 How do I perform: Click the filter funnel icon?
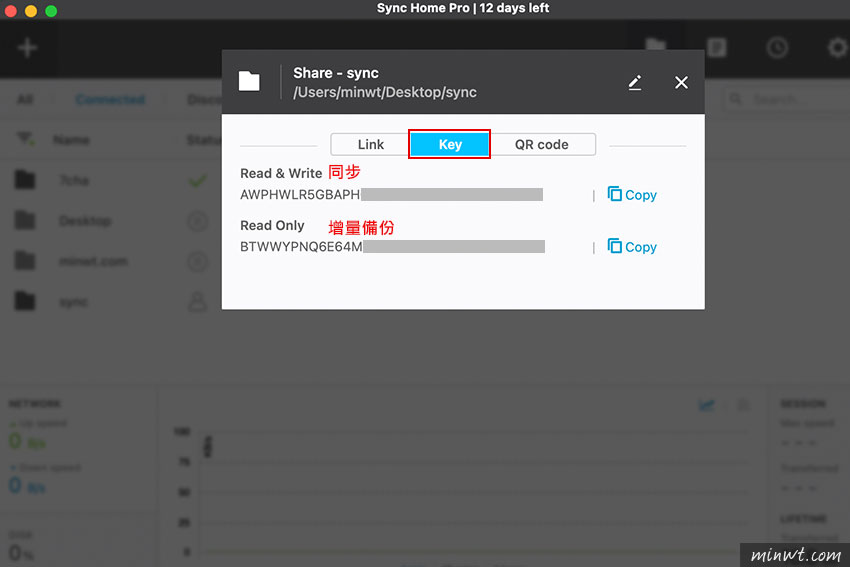[25, 139]
